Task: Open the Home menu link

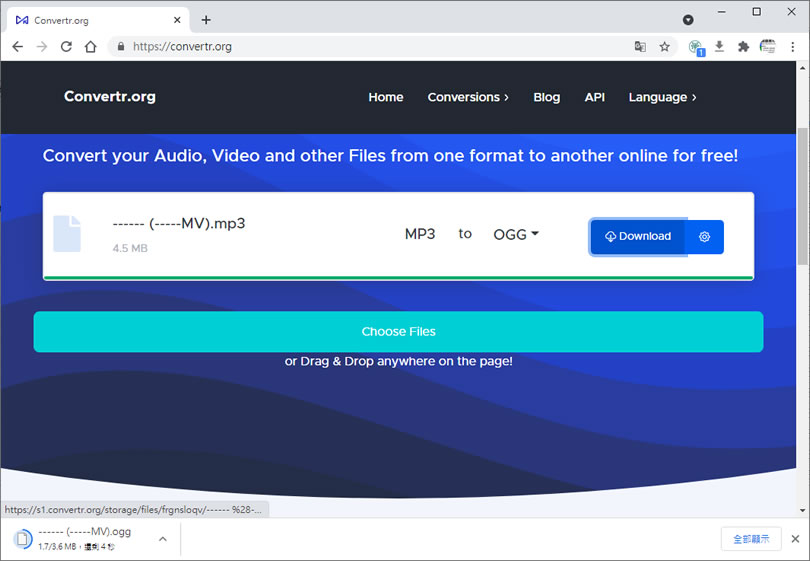Action: (x=386, y=97)
